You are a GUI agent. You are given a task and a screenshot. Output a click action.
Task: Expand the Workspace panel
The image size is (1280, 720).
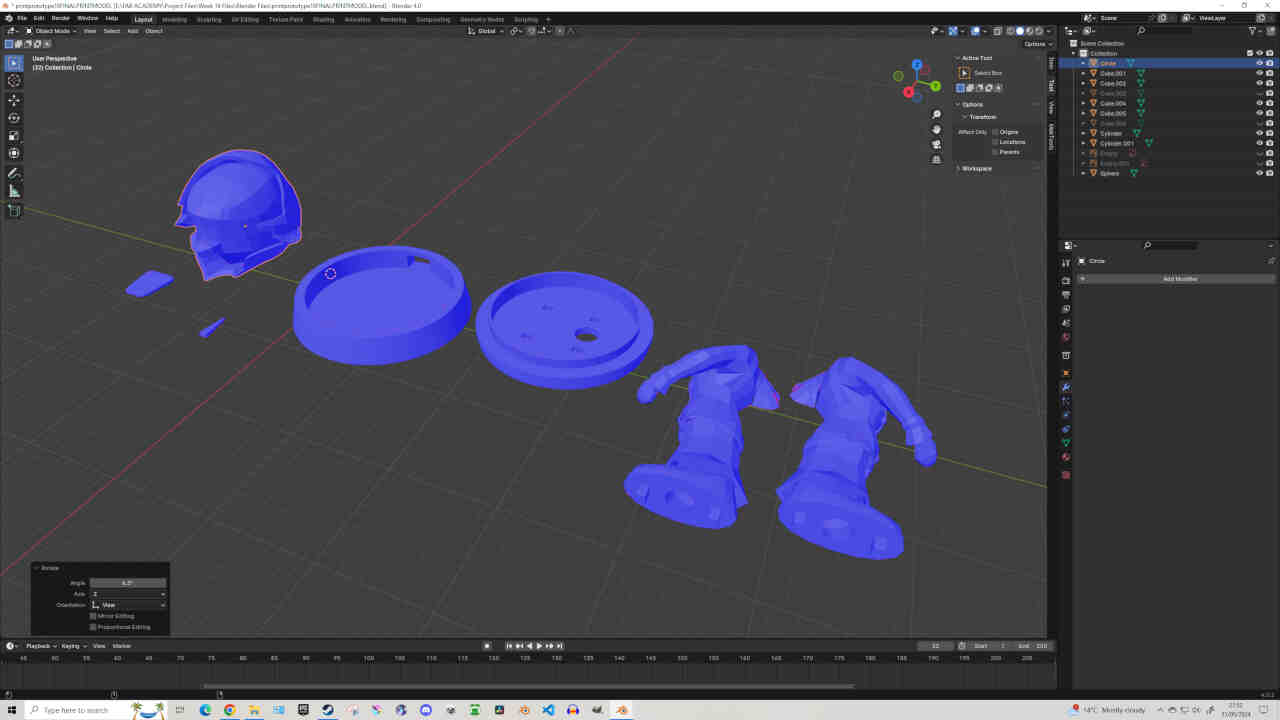pyautogui.click(x=974, y=168)
